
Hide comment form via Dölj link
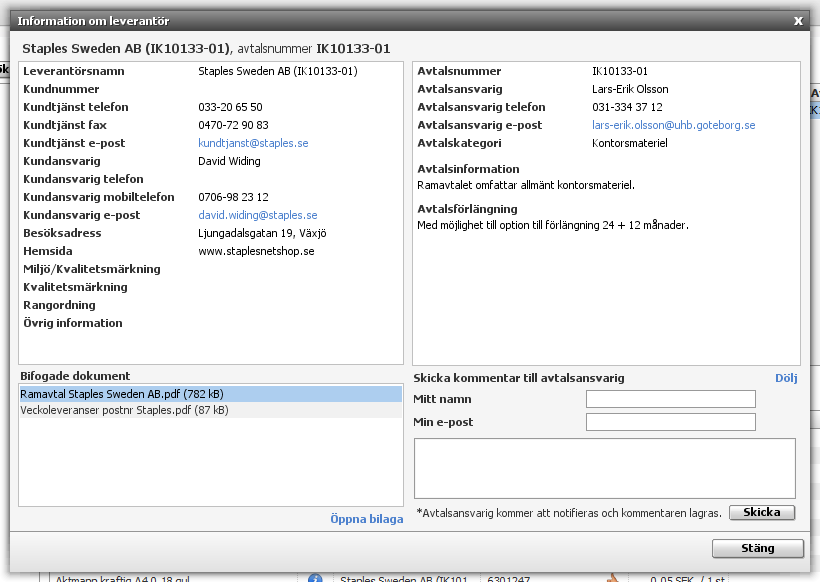click(x=786, y=378)
